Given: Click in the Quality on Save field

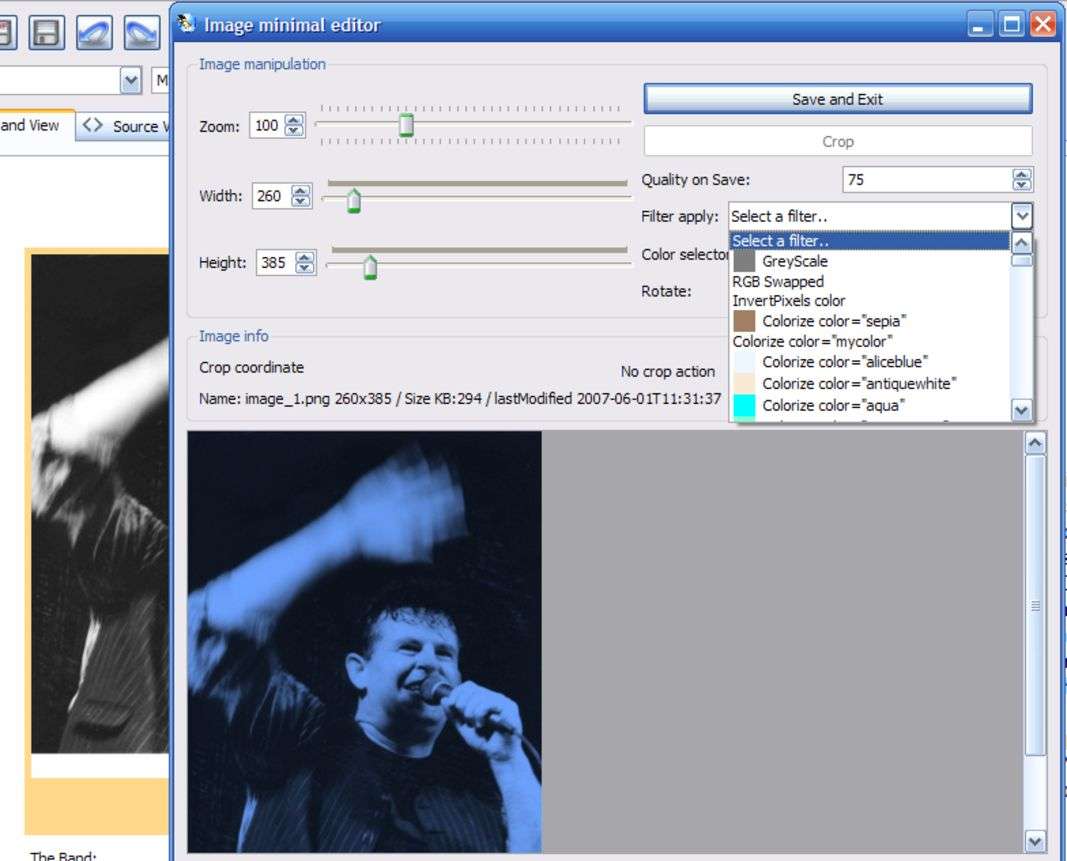Looking at the screenshot, I should coord(925,180).
